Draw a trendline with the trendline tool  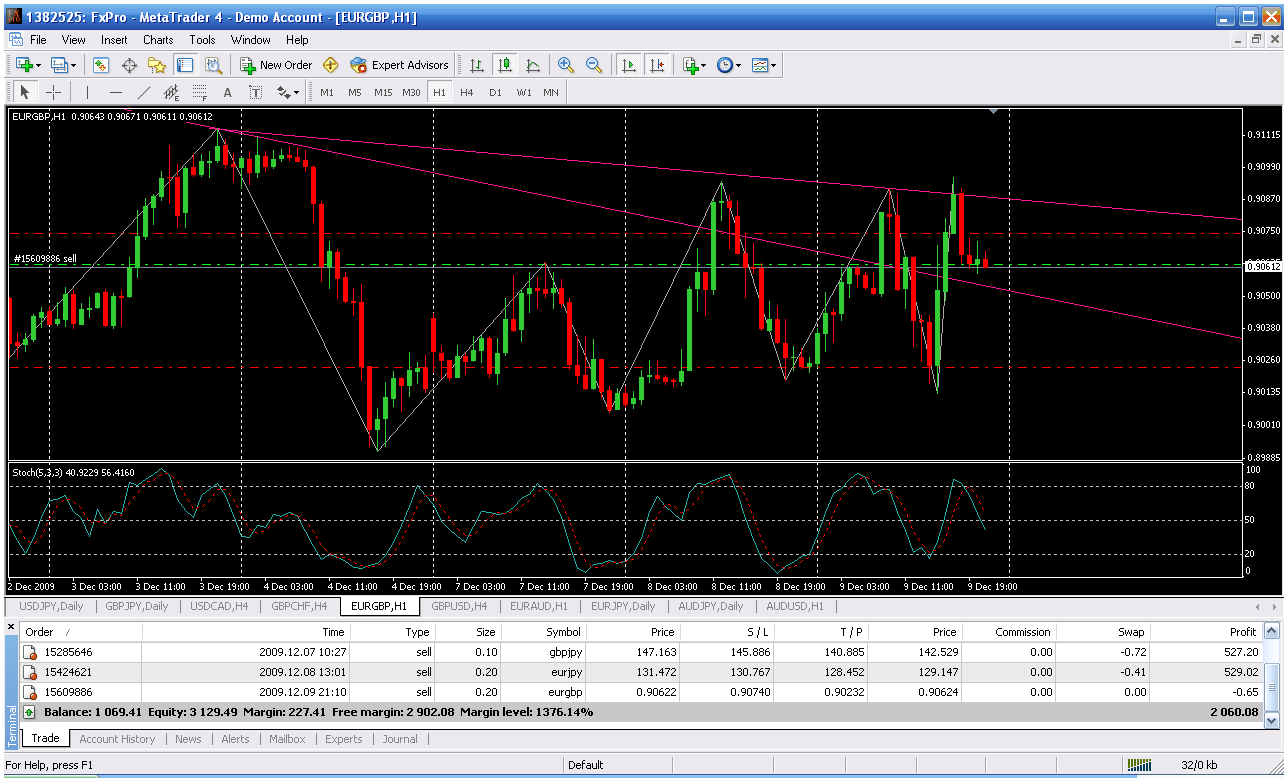click(x=143, y=92)
